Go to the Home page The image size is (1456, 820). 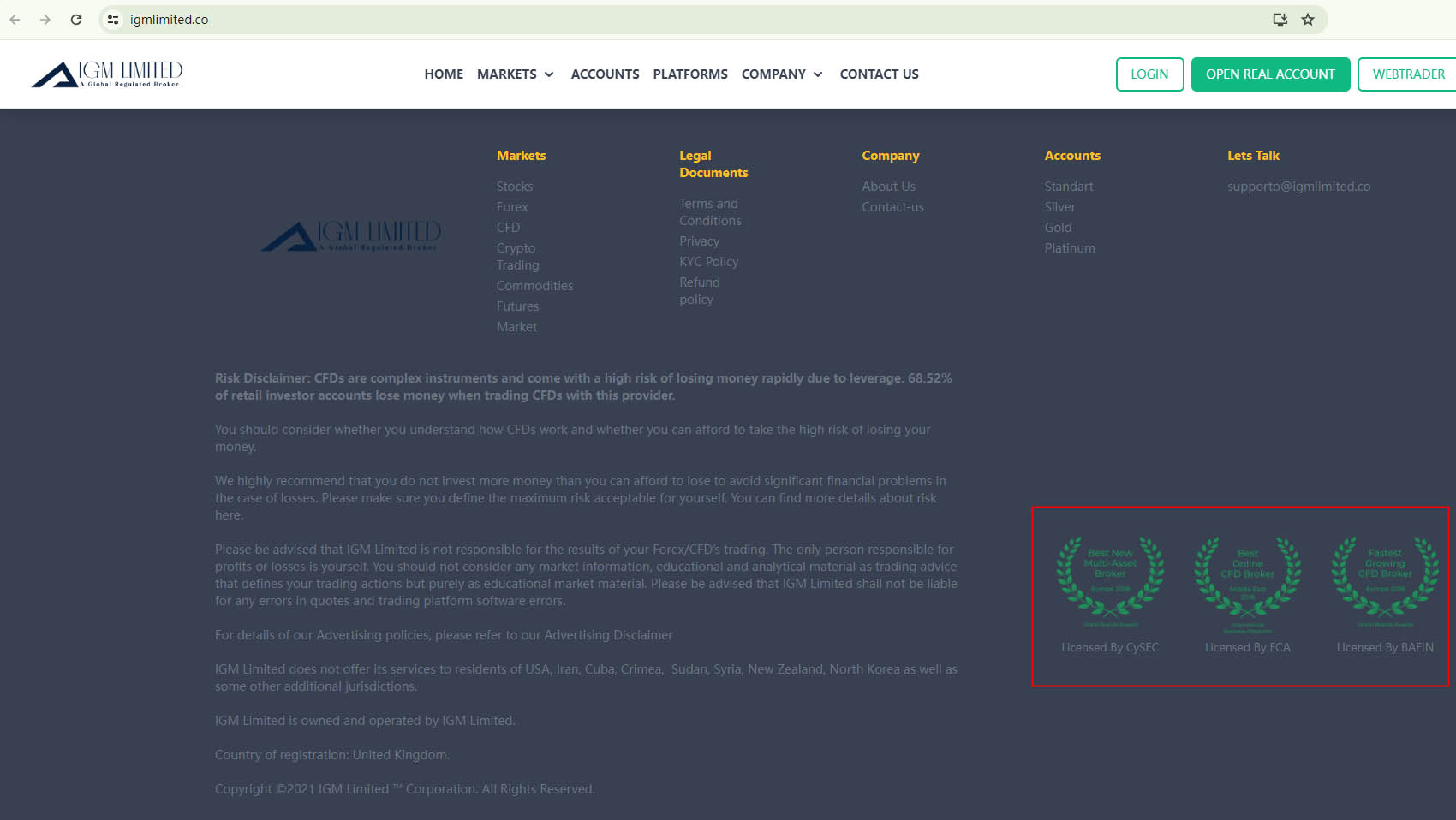point(444,74)
